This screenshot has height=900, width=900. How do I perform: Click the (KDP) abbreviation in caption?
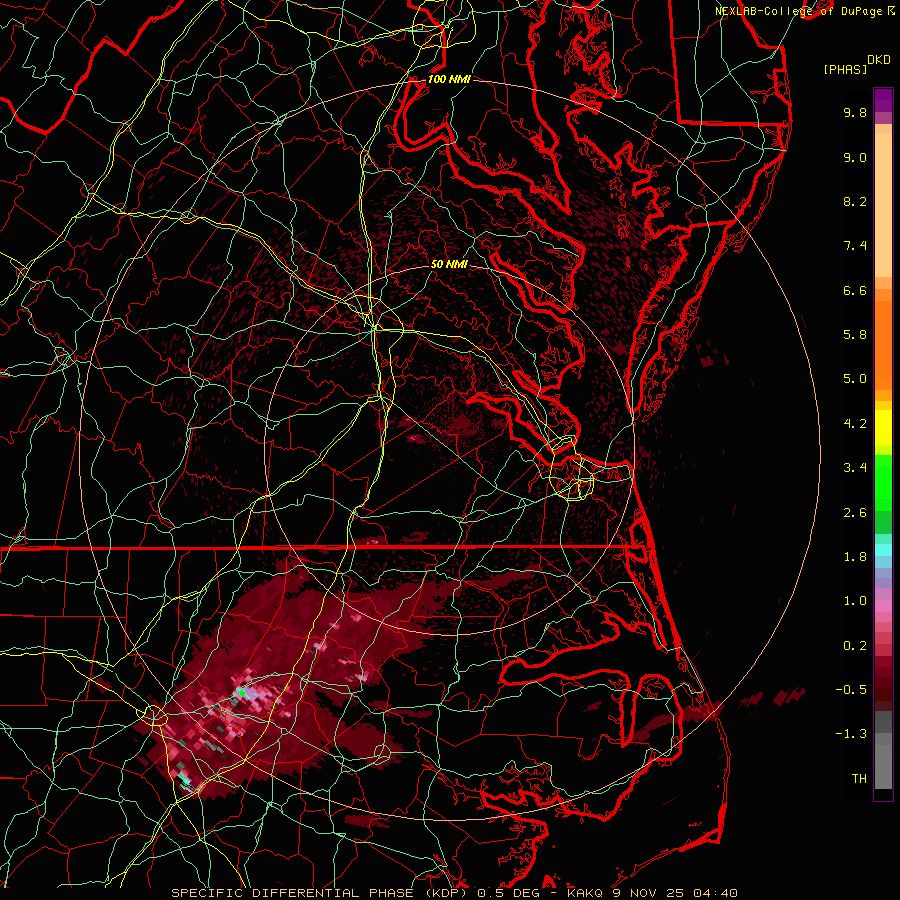tap(447, 893)
